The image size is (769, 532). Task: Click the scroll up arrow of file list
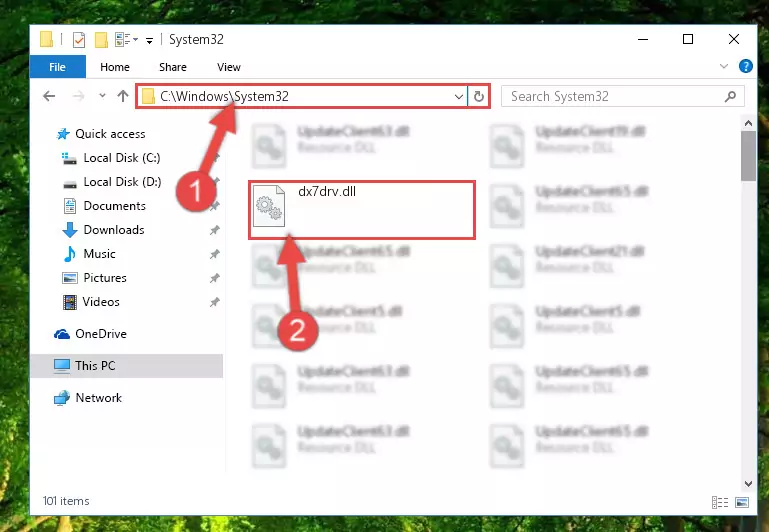(748, 124)
